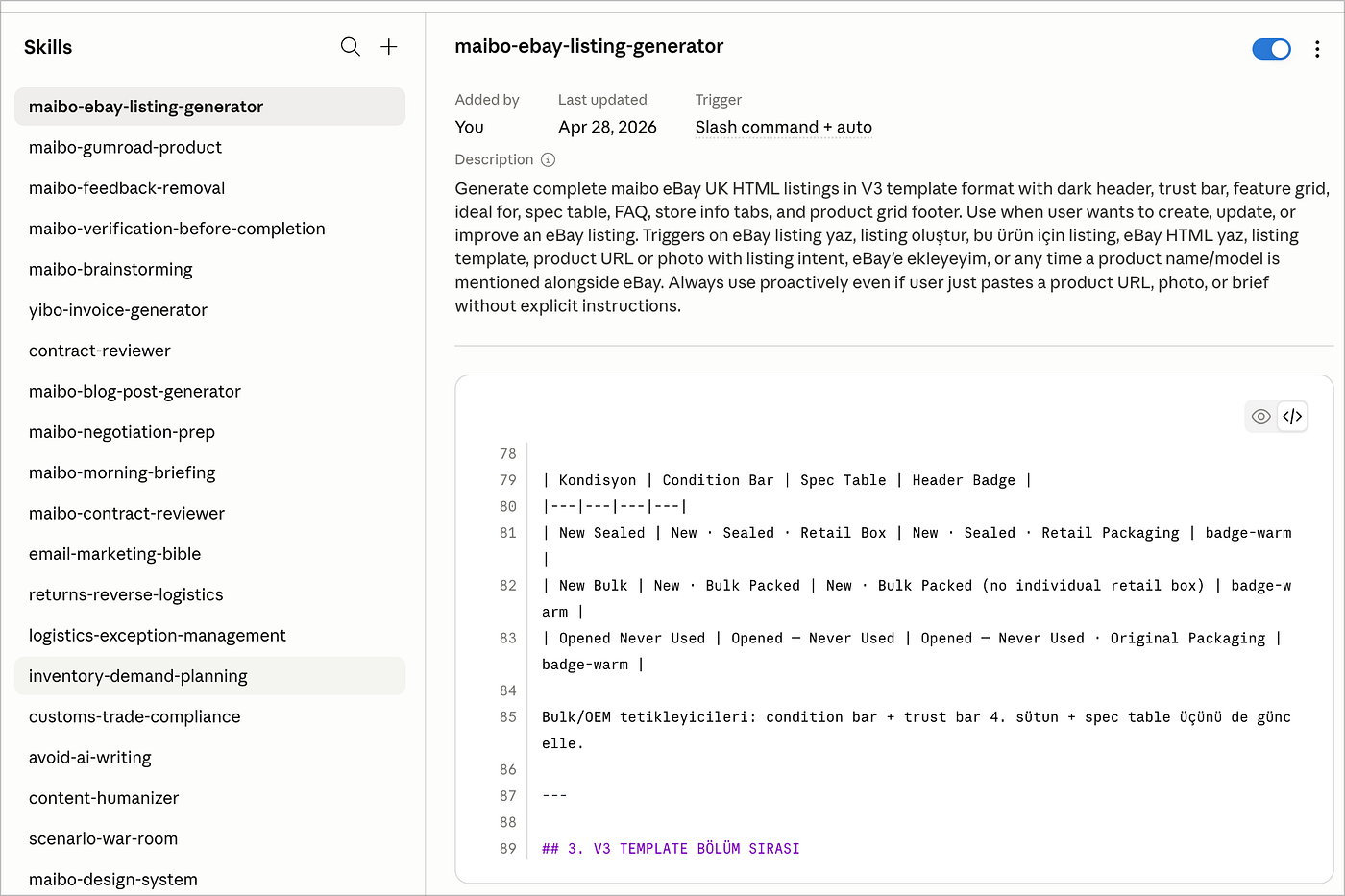
Task: Select logistics-exception-management skill
Action: 209,635
